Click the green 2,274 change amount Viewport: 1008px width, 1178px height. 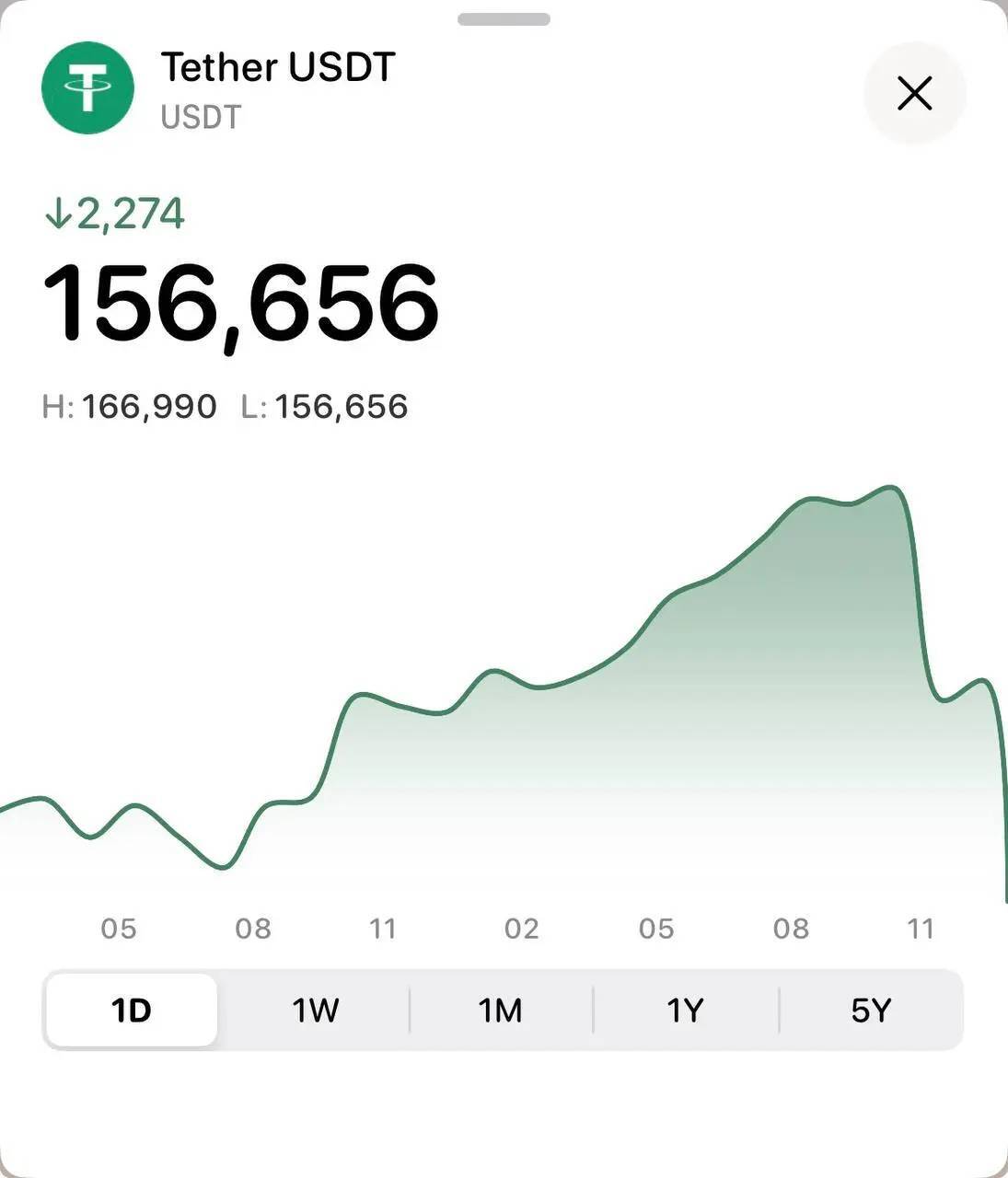click(x=131, y=214)
